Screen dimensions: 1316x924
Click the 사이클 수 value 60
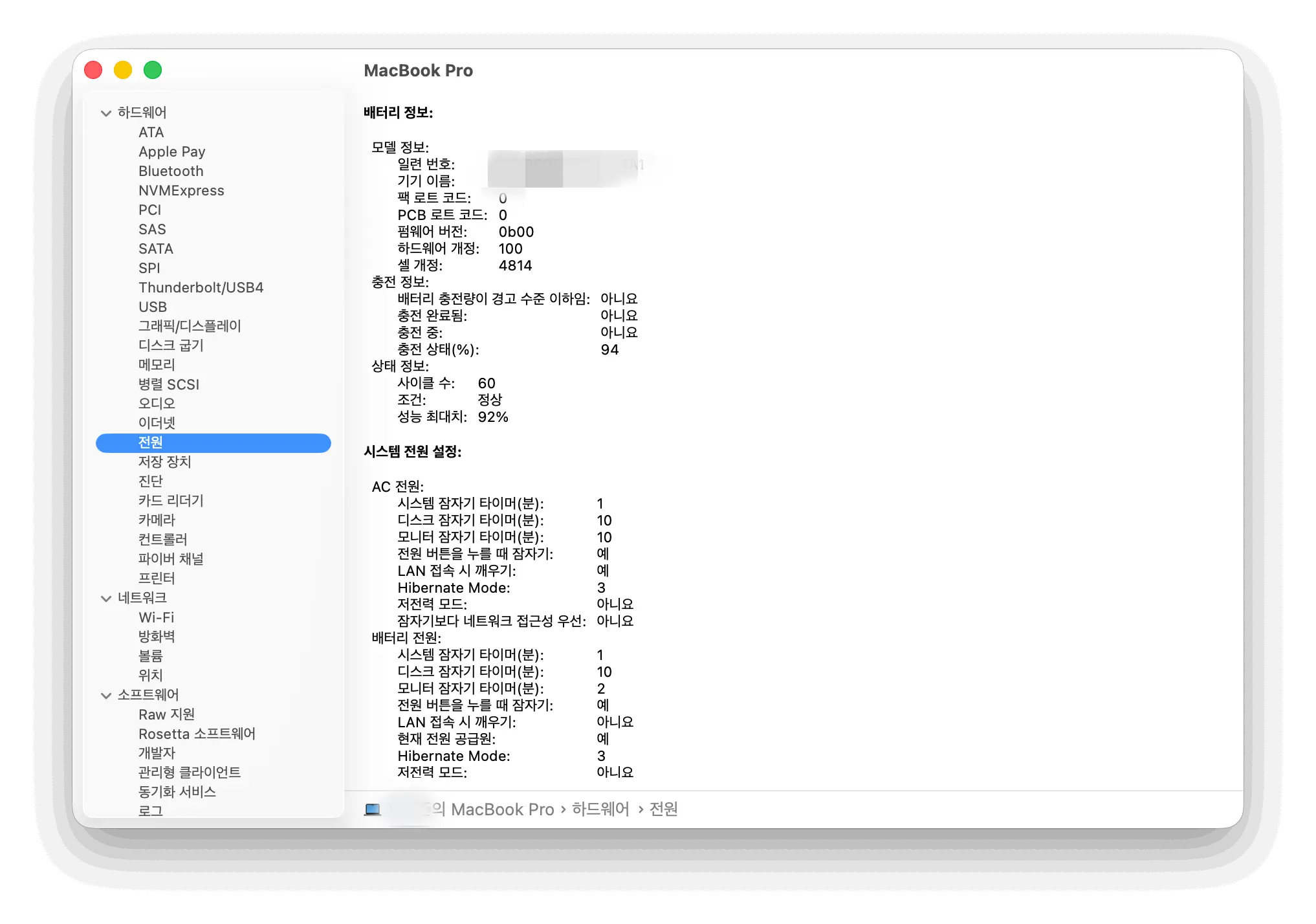pyautogui.click(x=487, y=383)
